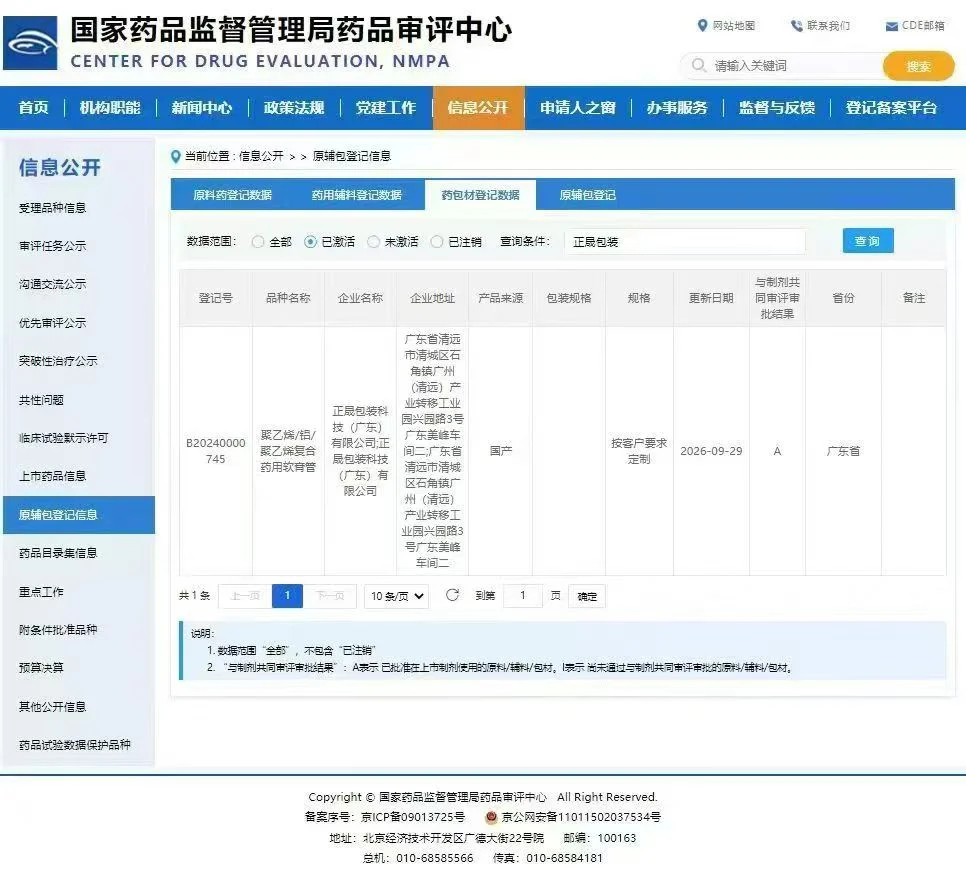Viewport: 966px width, 880px height.
Task: Select the 全部 data range radio
Action: 258,242
